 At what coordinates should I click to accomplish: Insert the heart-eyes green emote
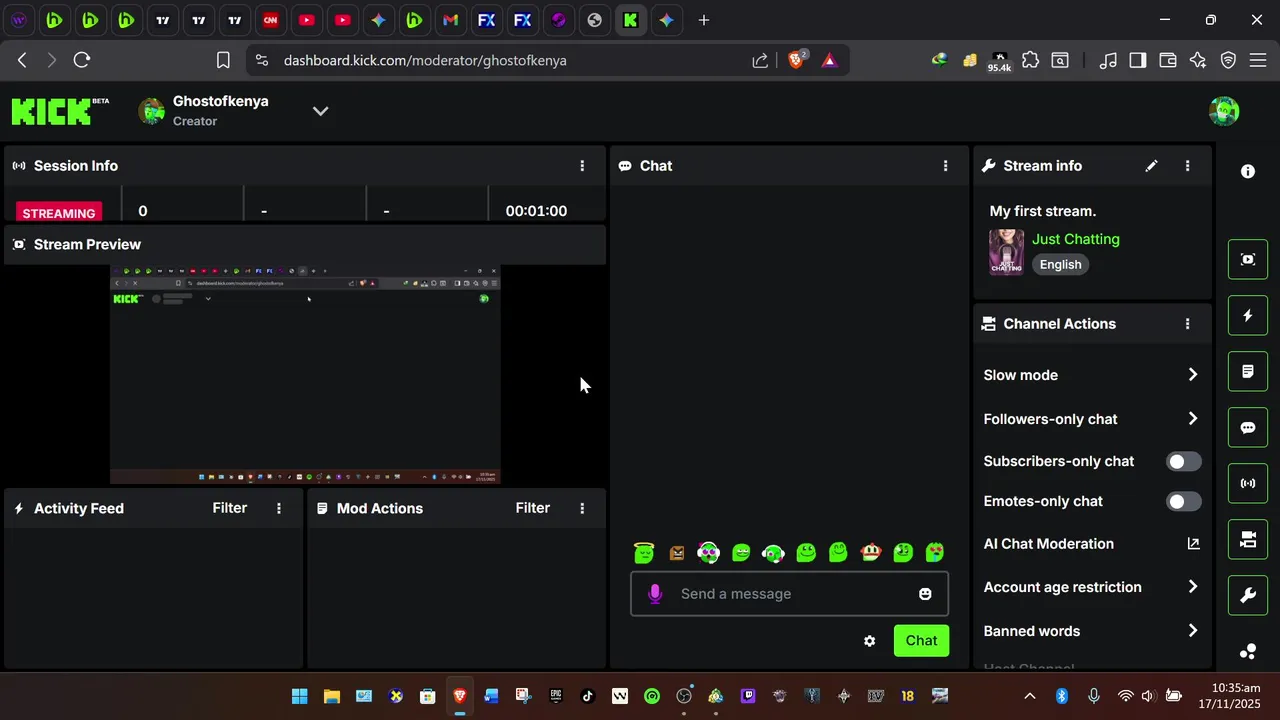pos(935,552)
